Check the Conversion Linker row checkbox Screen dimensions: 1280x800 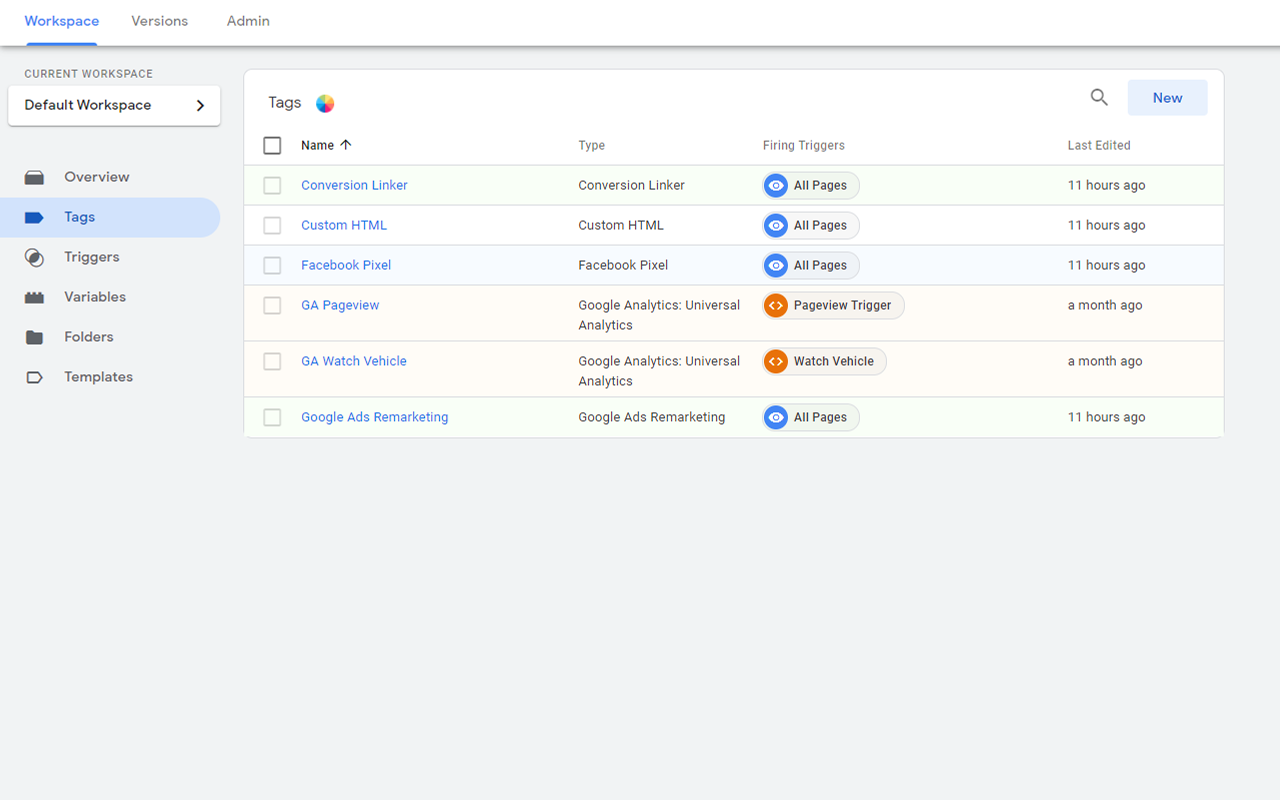(272, 185)
